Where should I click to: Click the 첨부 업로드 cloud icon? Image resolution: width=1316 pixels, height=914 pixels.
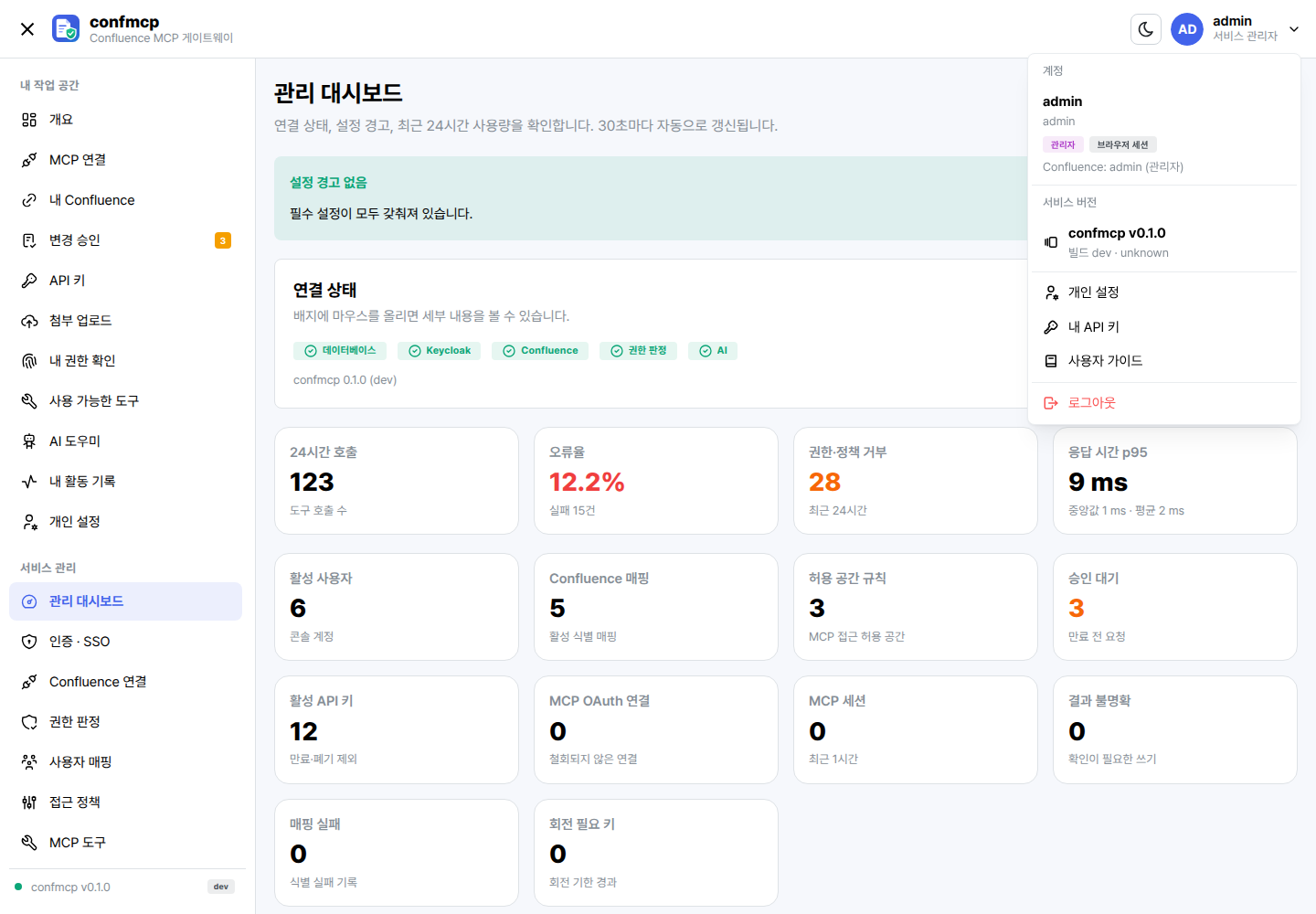[x=29, y=321]
